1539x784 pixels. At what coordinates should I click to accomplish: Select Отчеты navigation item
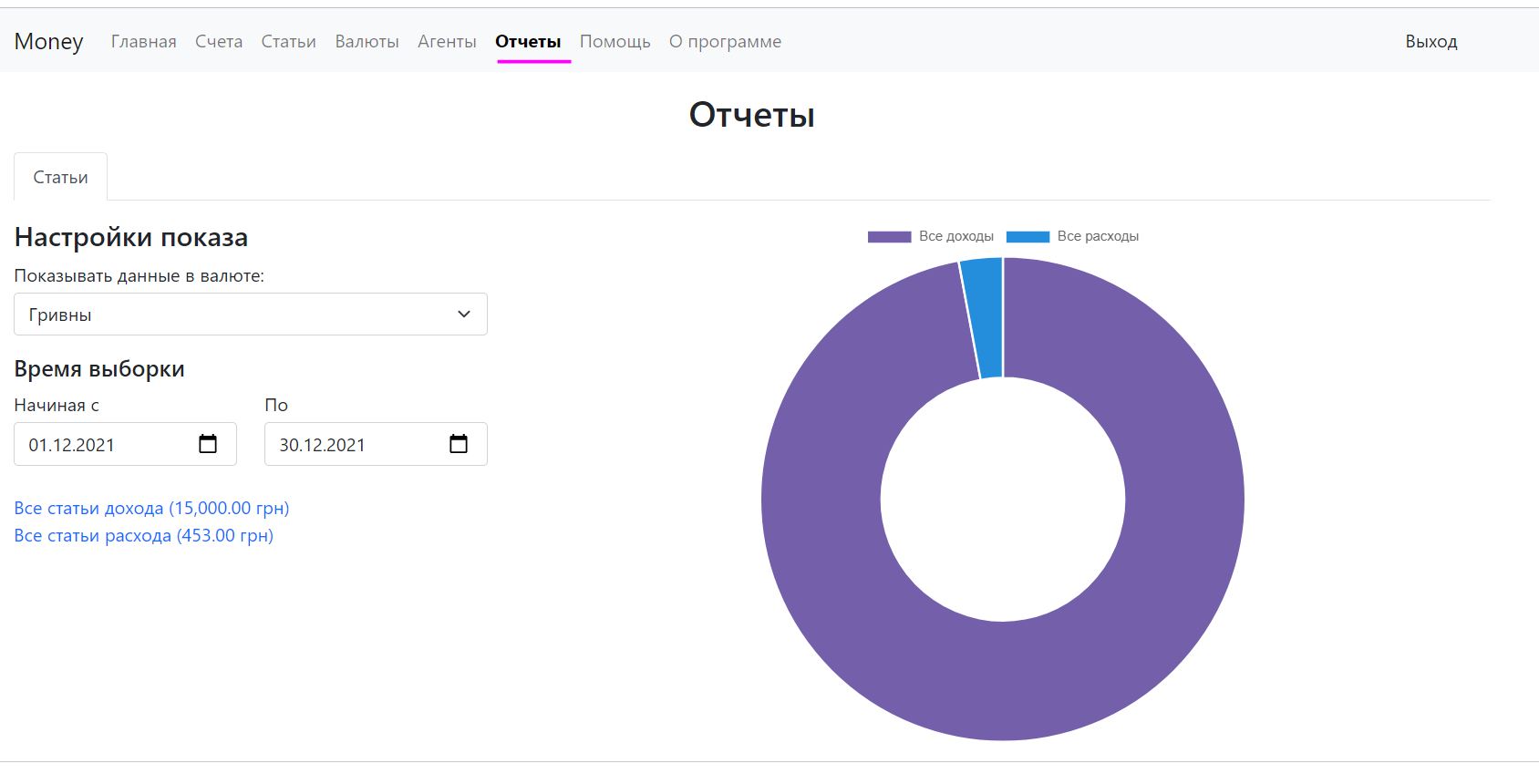[x=528, y=42]
